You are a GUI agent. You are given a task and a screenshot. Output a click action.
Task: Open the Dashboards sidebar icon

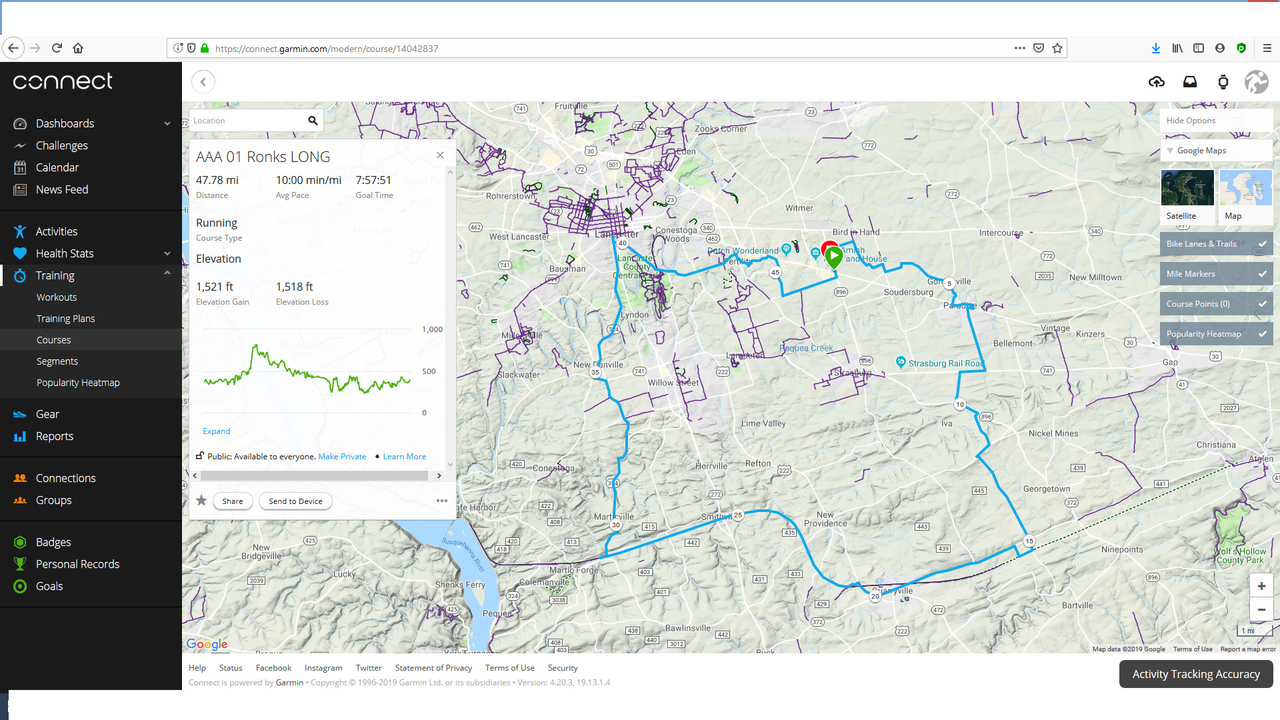tap(20, 124)
